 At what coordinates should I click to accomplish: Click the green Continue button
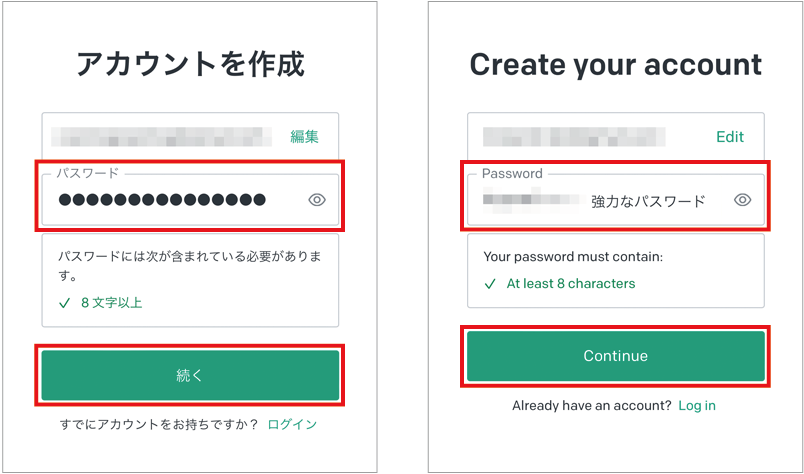coord(616,356)
